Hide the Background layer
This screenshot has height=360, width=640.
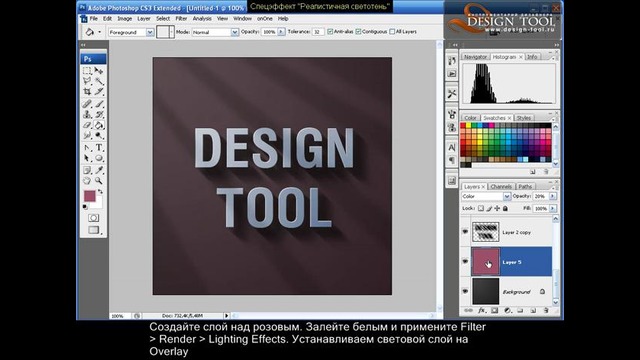click(x=465, y=291)
